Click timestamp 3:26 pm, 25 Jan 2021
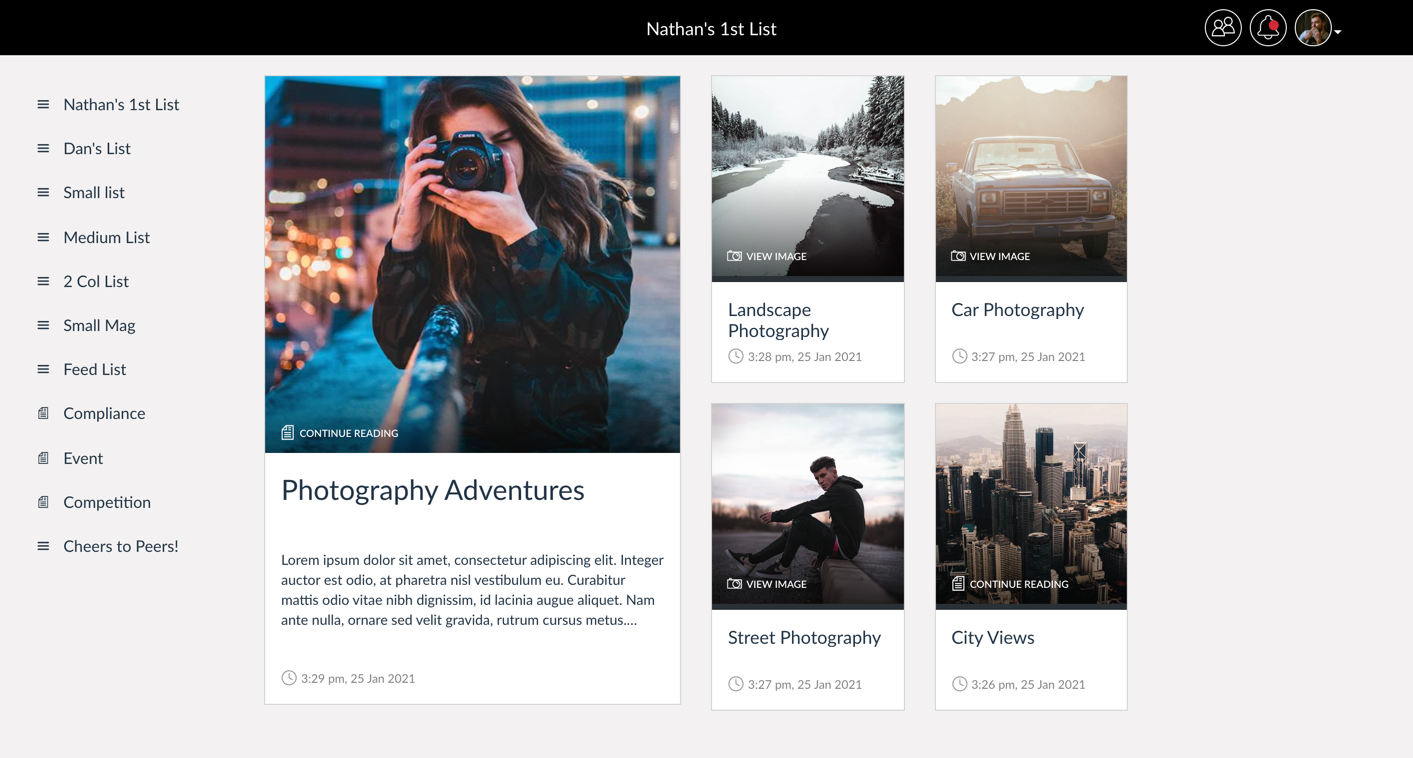This screenshot has height=758, width=1413. 1028,685
